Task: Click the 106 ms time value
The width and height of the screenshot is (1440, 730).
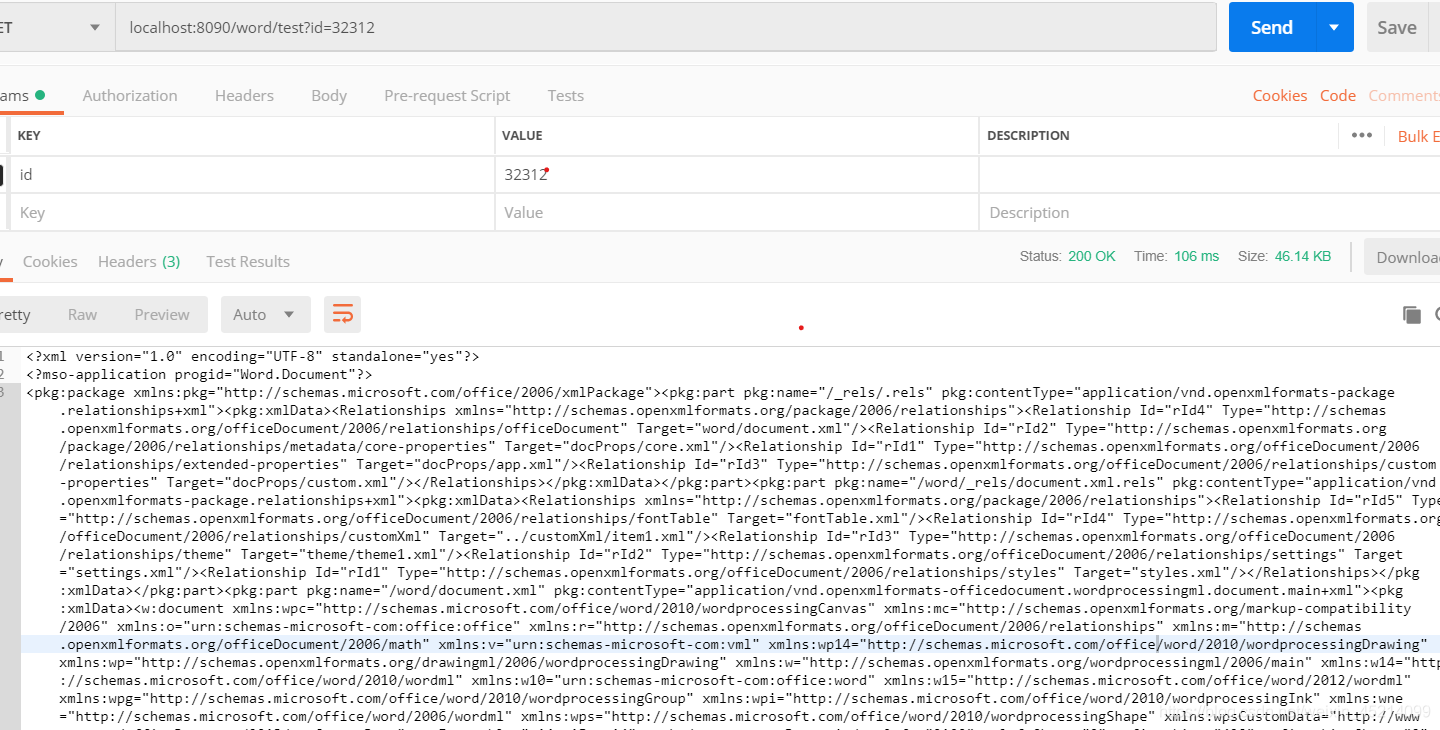Action: click(1197, 256)
